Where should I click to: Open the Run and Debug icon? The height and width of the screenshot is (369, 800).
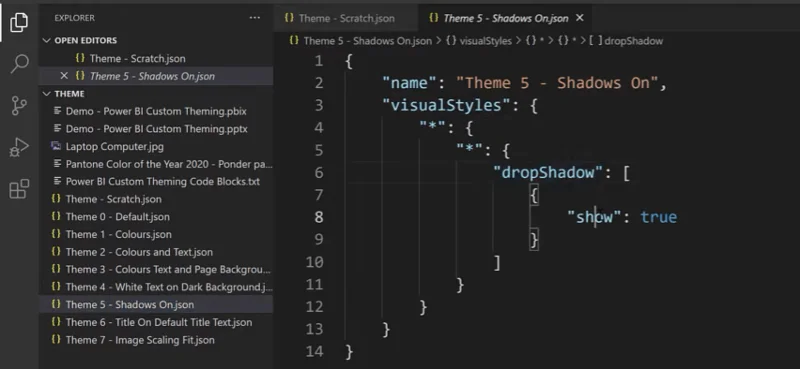(x=19, y=147)
